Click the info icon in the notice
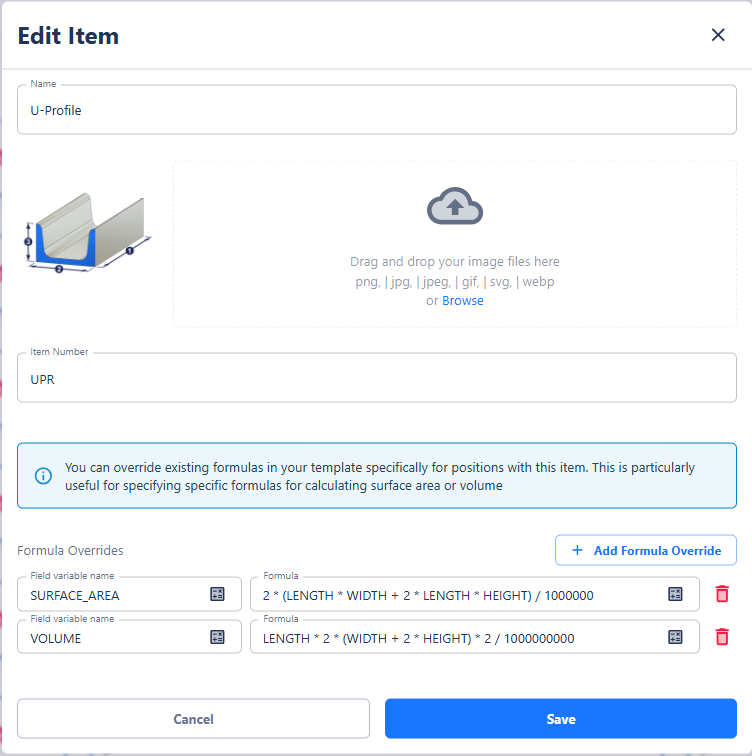The image size is (752, 756). pyautogui.click(x=43, y=476)
